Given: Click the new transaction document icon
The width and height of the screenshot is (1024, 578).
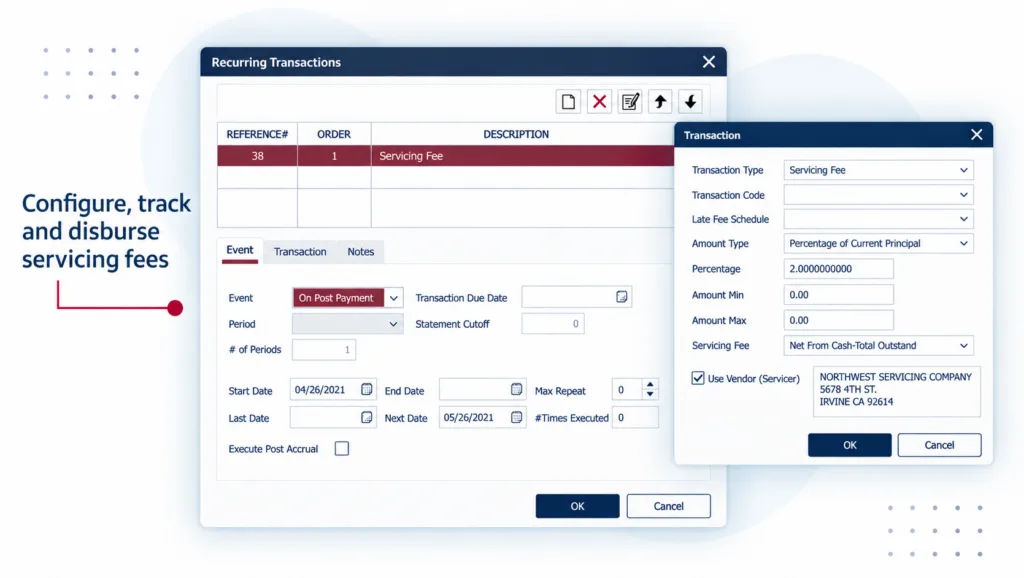Looking at the screenshot, I should 568,102.
